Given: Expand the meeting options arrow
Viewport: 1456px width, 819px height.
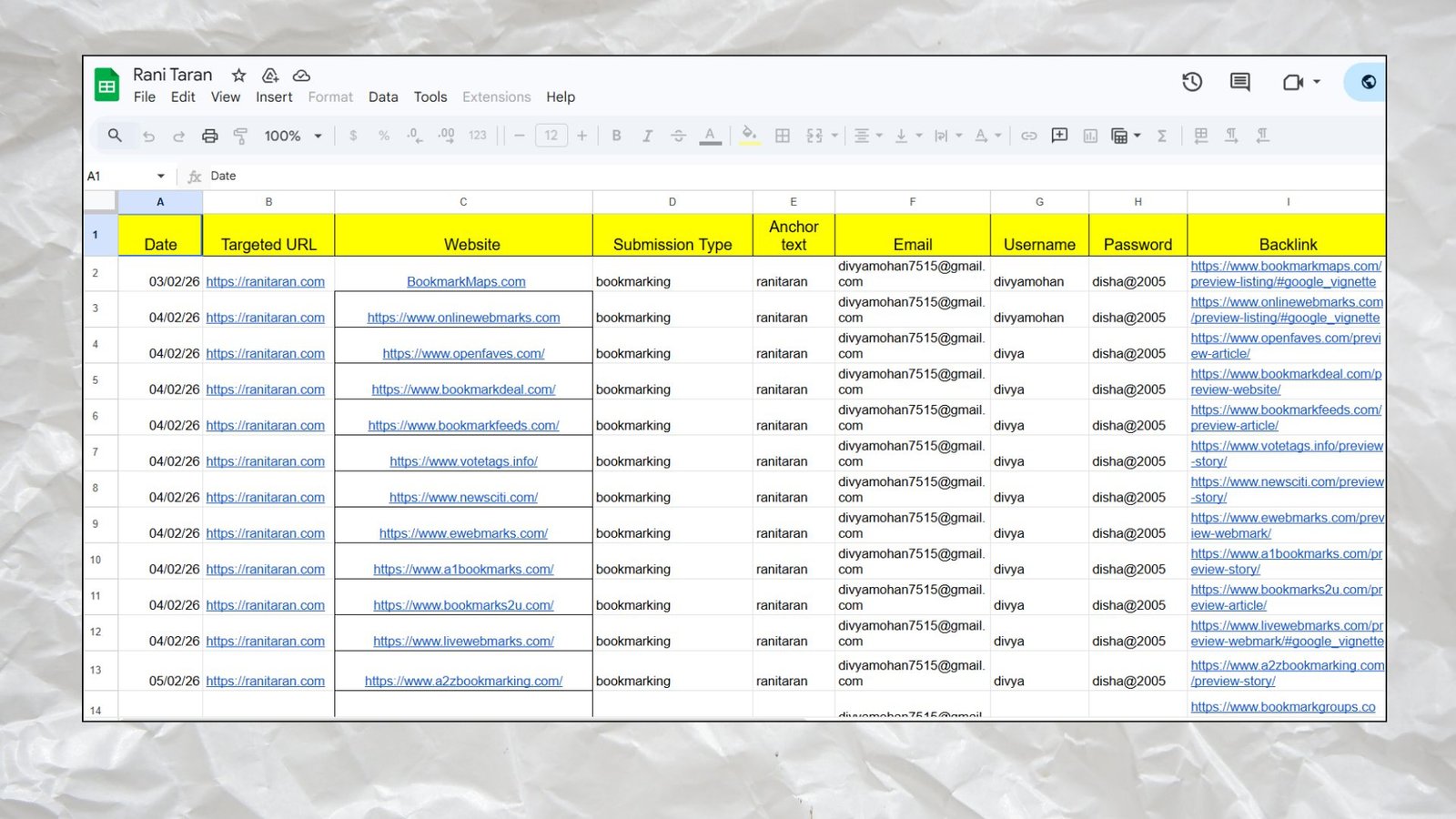Looking at the screenshot, I should tap(1317, 82).
